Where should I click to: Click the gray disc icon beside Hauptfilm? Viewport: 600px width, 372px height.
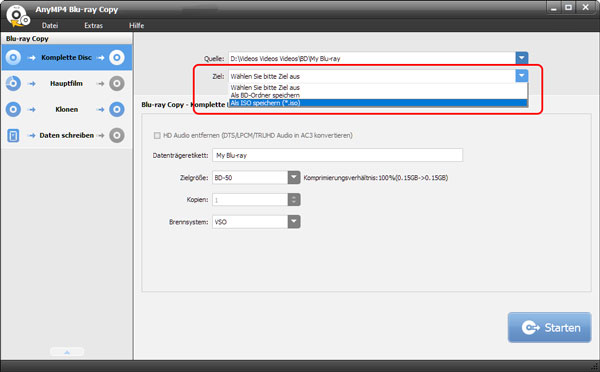pyautogui.click(x=117, y=83)
